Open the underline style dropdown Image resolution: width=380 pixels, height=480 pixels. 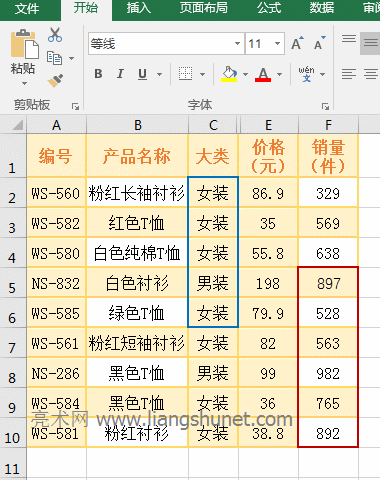tap(159, 74)
